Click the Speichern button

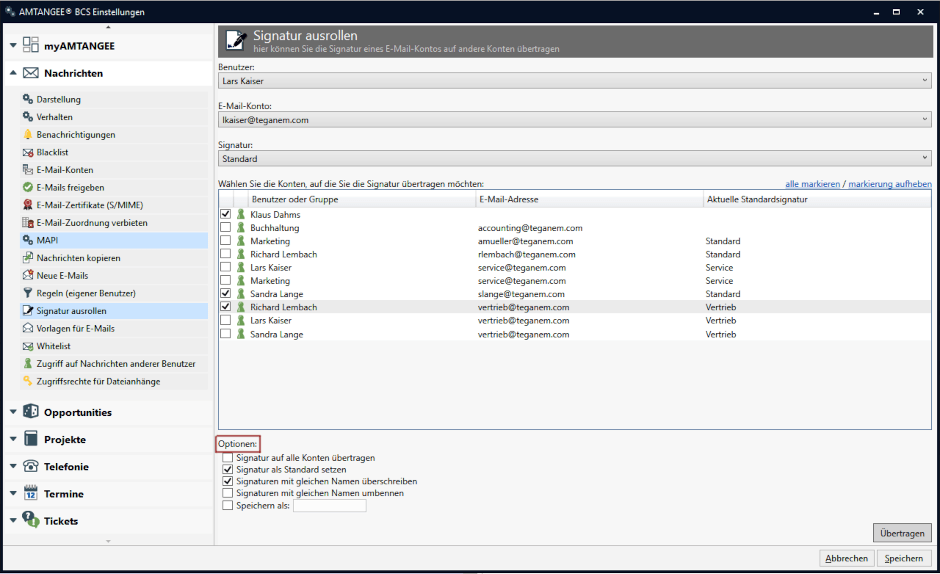(x=904, y=558)
